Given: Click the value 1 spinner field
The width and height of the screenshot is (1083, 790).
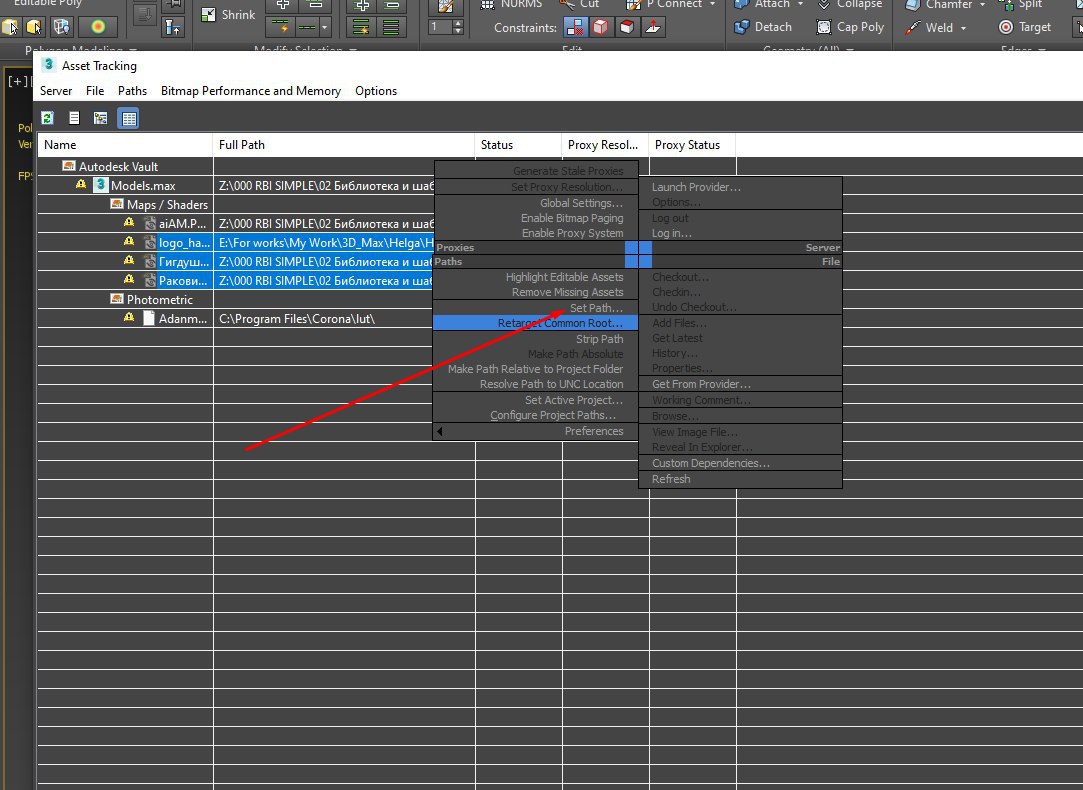Looking at the screenshot, I should [440, 28].
